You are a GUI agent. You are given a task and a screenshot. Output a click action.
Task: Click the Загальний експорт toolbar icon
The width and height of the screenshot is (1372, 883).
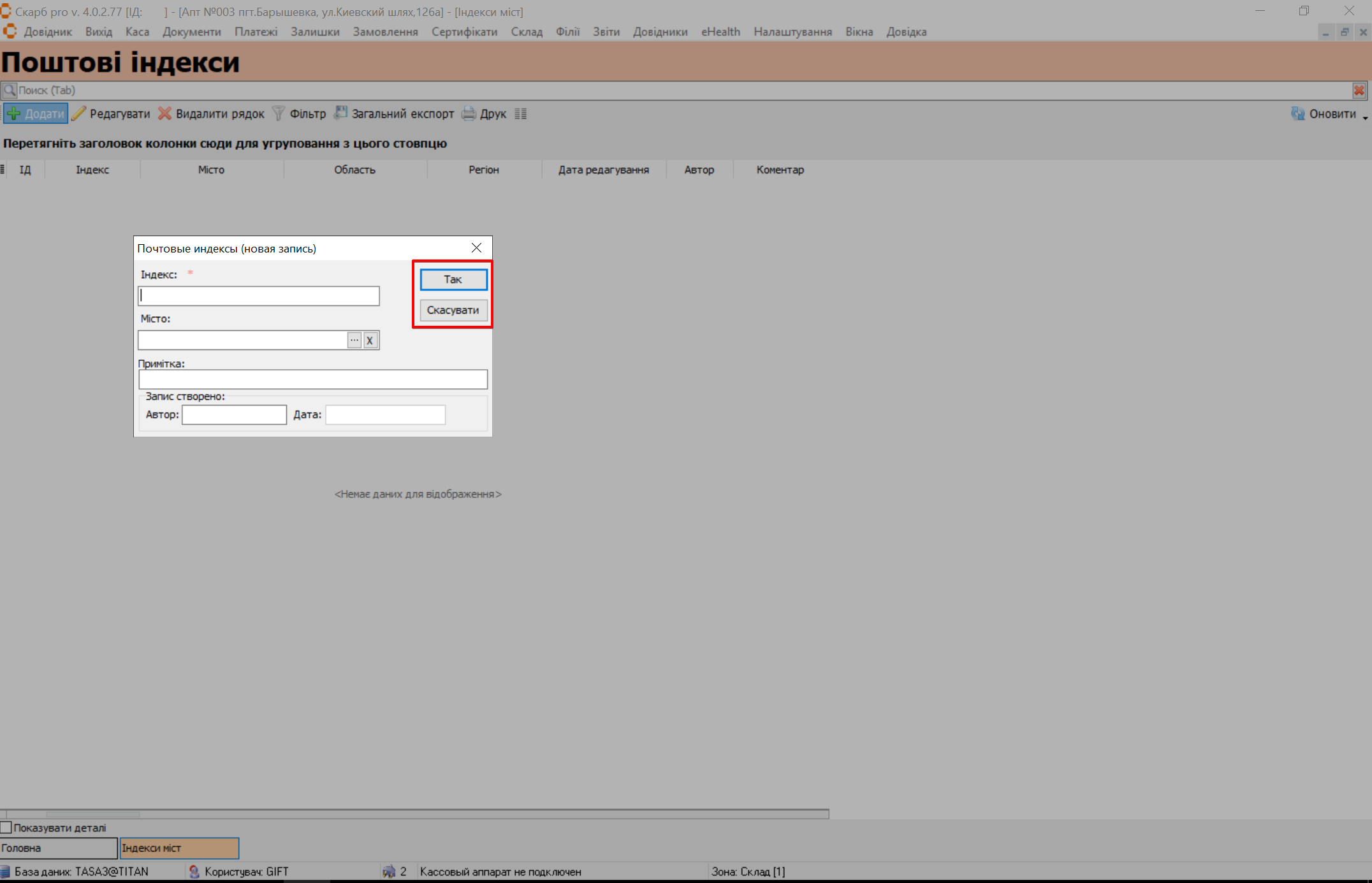[x=342, y=113]
